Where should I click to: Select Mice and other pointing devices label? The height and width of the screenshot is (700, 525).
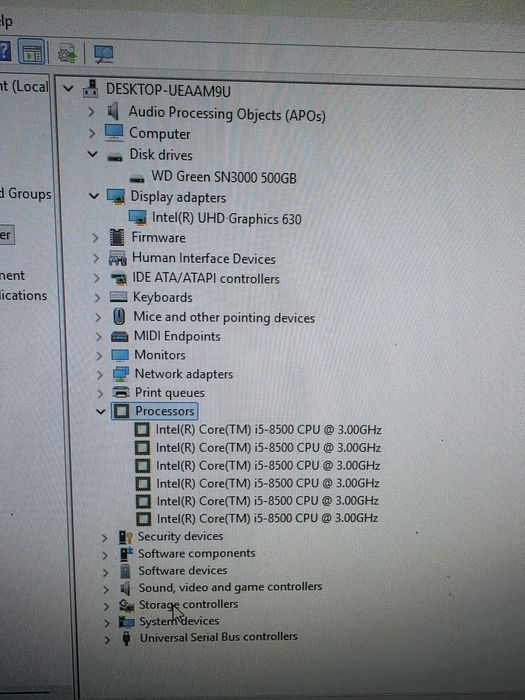pos(224,317)
